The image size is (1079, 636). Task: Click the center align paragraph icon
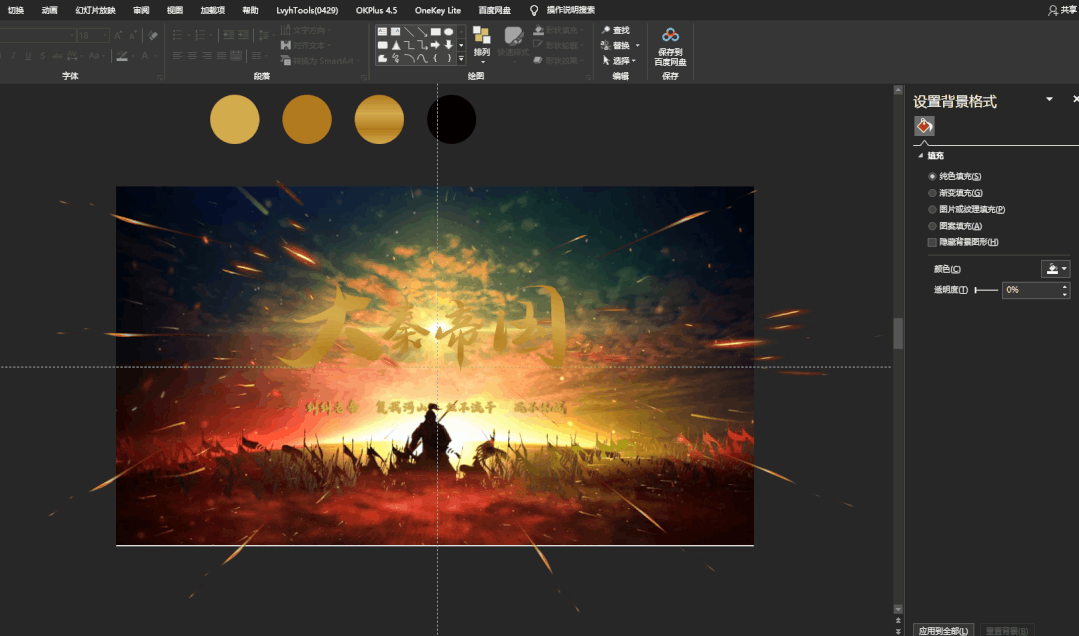coord(192,55)
